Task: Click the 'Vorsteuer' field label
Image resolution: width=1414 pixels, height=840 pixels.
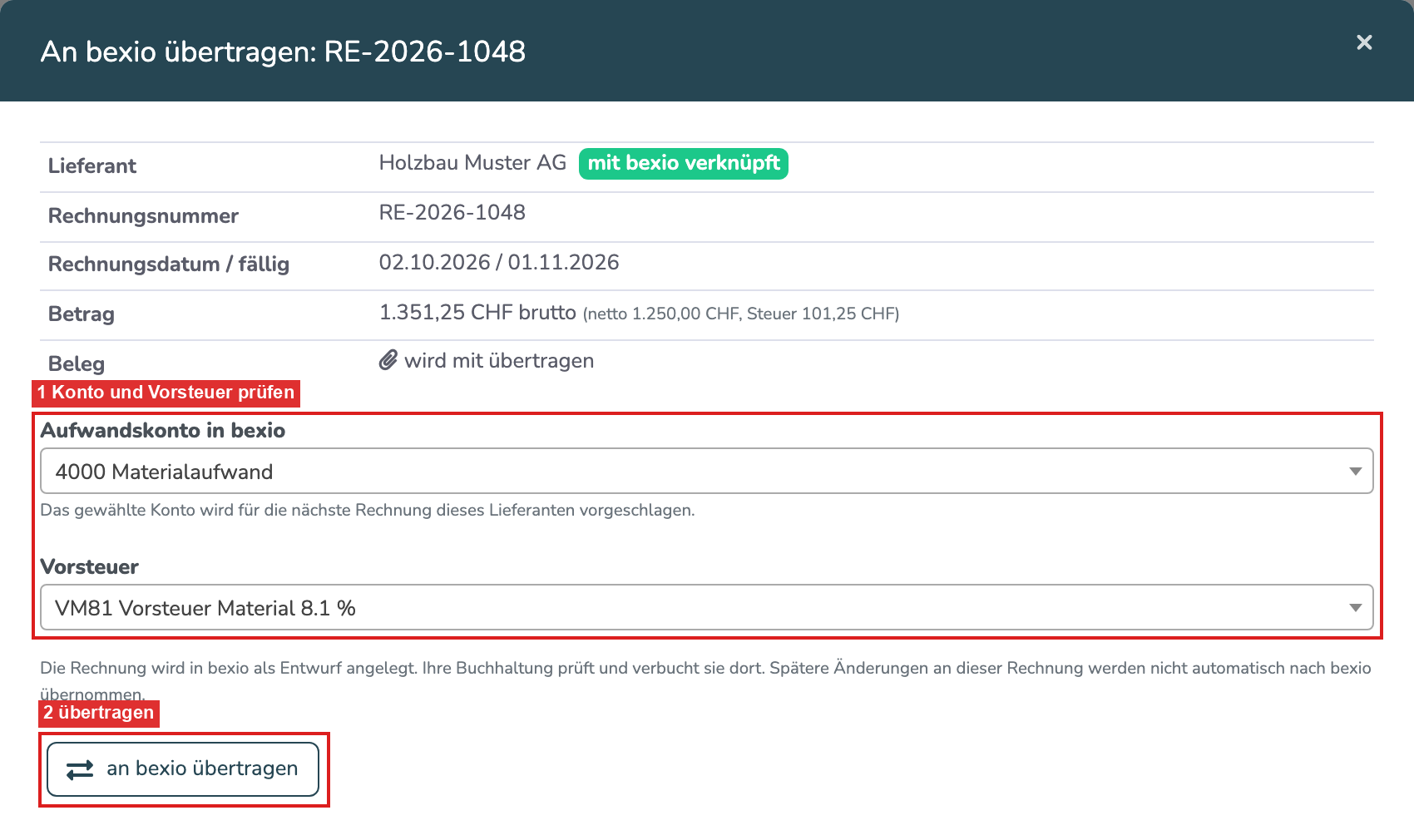Action: 90,567
